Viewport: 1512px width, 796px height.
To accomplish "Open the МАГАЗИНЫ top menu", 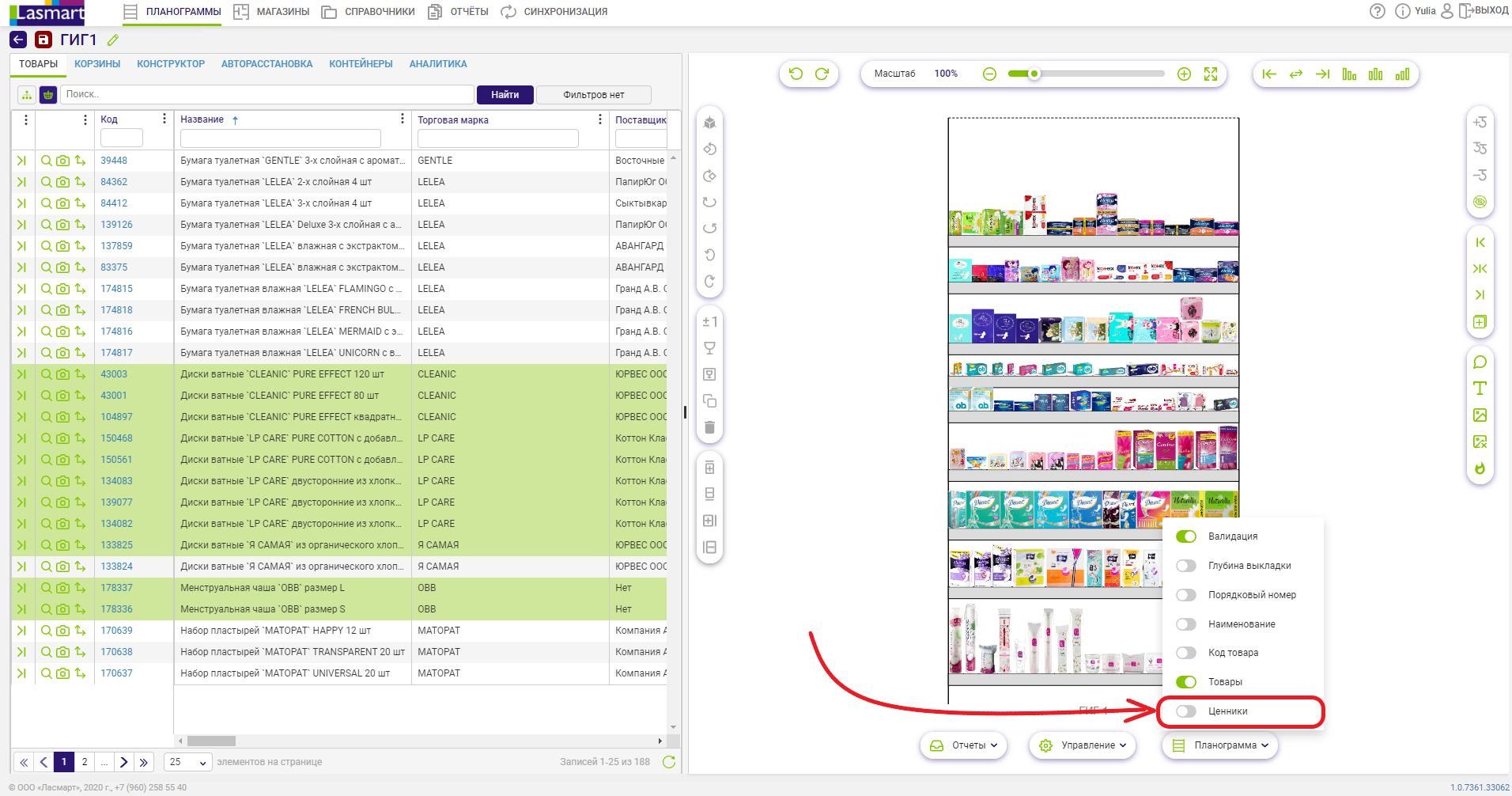I will coord(271,12).
